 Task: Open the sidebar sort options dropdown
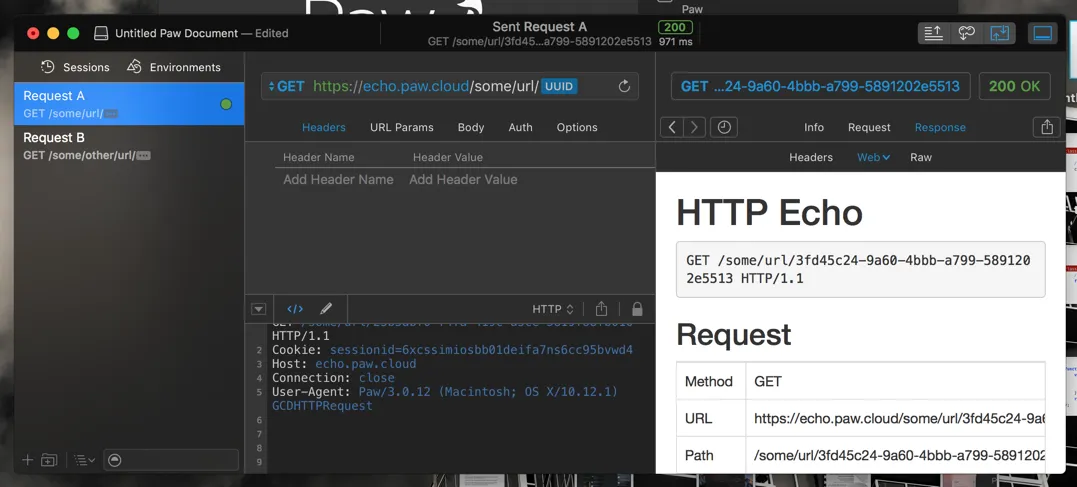coord(84,460)
